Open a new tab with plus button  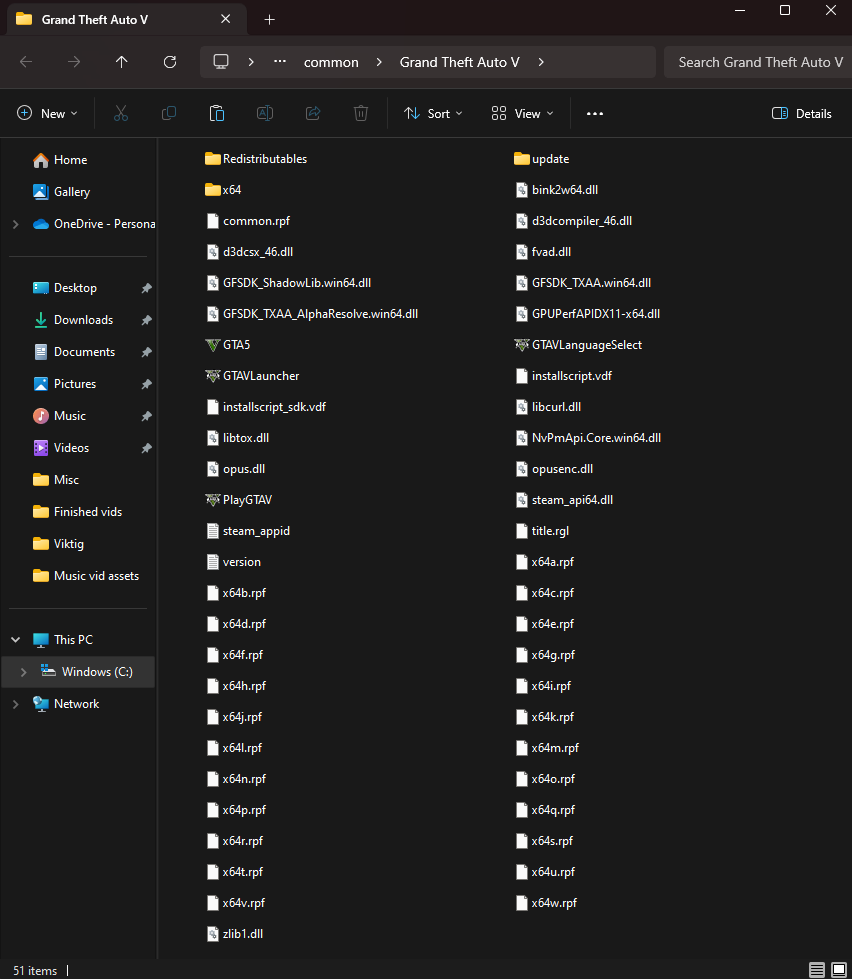tap(270, 19)
